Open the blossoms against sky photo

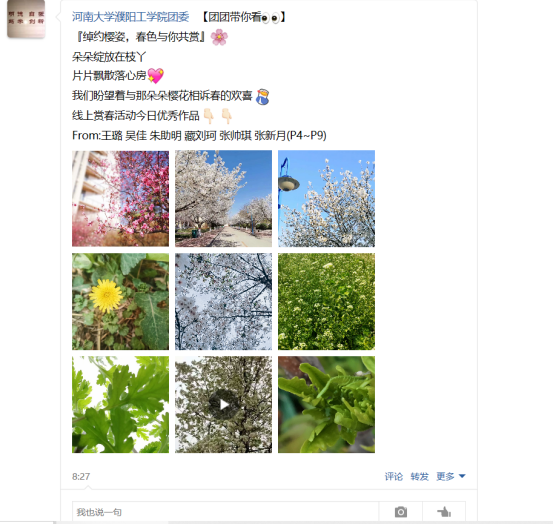[223, 301]
